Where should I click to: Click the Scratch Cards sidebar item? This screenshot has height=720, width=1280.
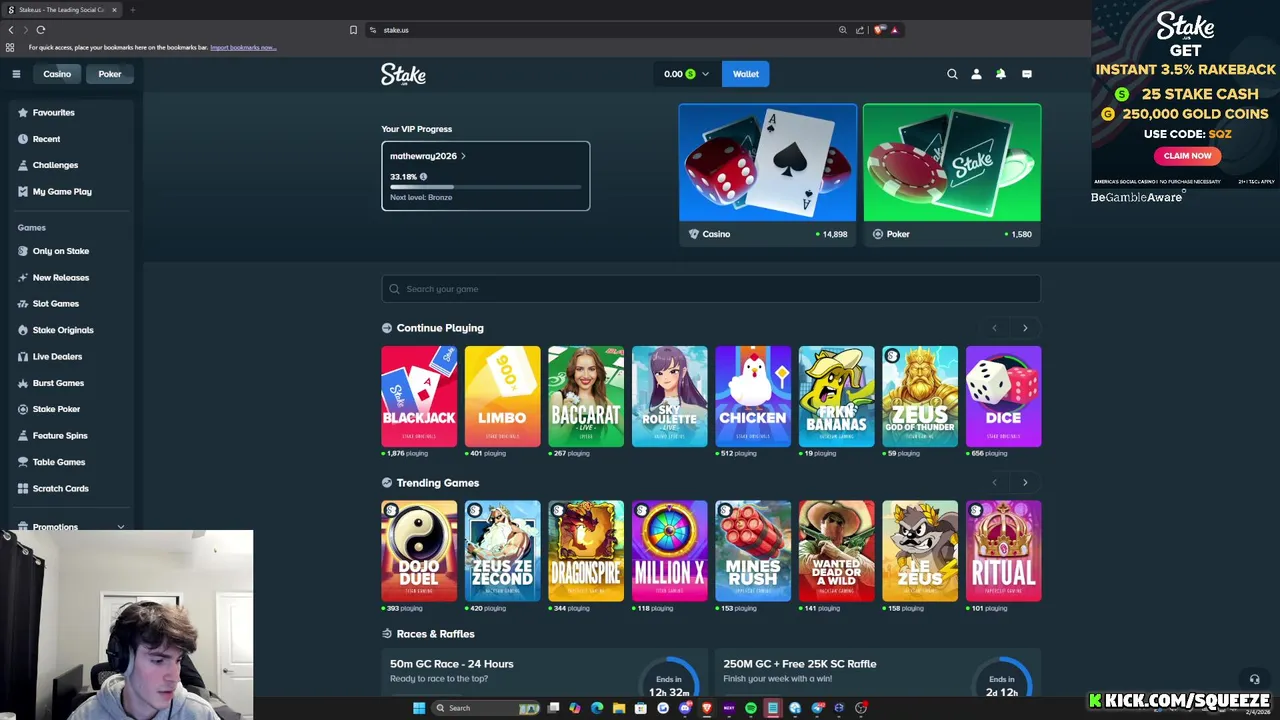point(70,489)
